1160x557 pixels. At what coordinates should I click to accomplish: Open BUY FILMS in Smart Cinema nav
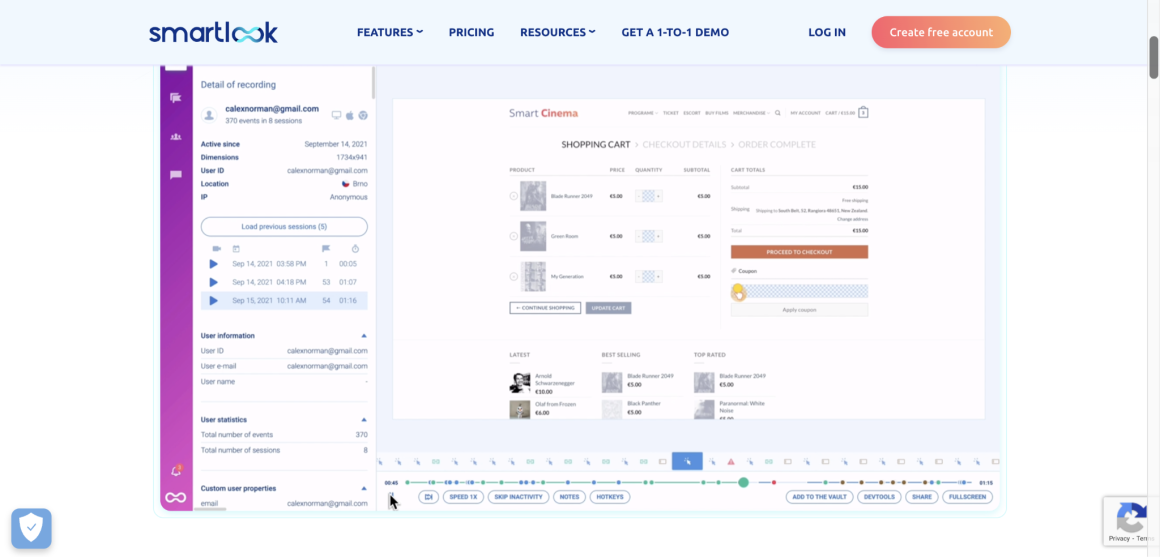(717, 113)
